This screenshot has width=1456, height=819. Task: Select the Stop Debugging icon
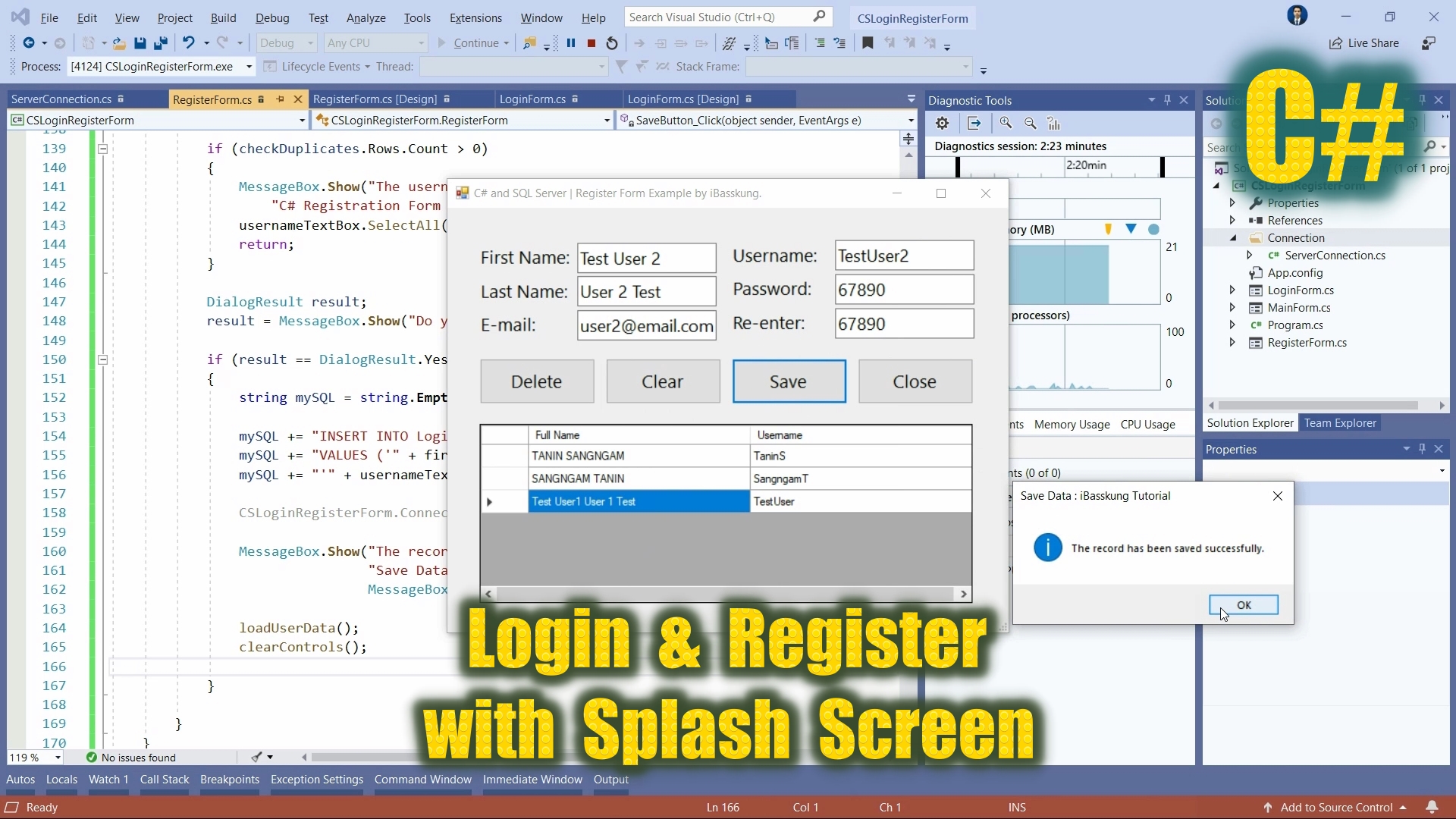(591, 43)
